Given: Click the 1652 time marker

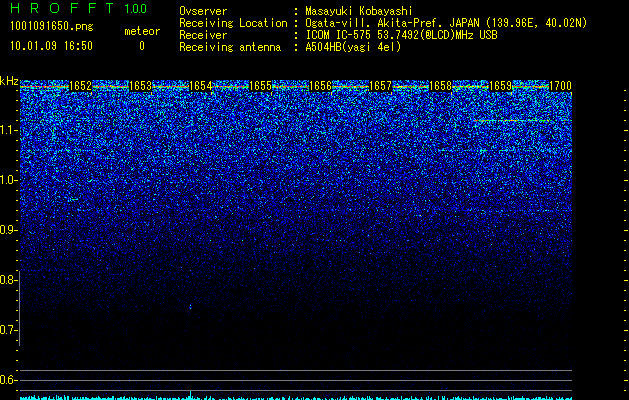Looking at the screenshot, I should [80, 86].
